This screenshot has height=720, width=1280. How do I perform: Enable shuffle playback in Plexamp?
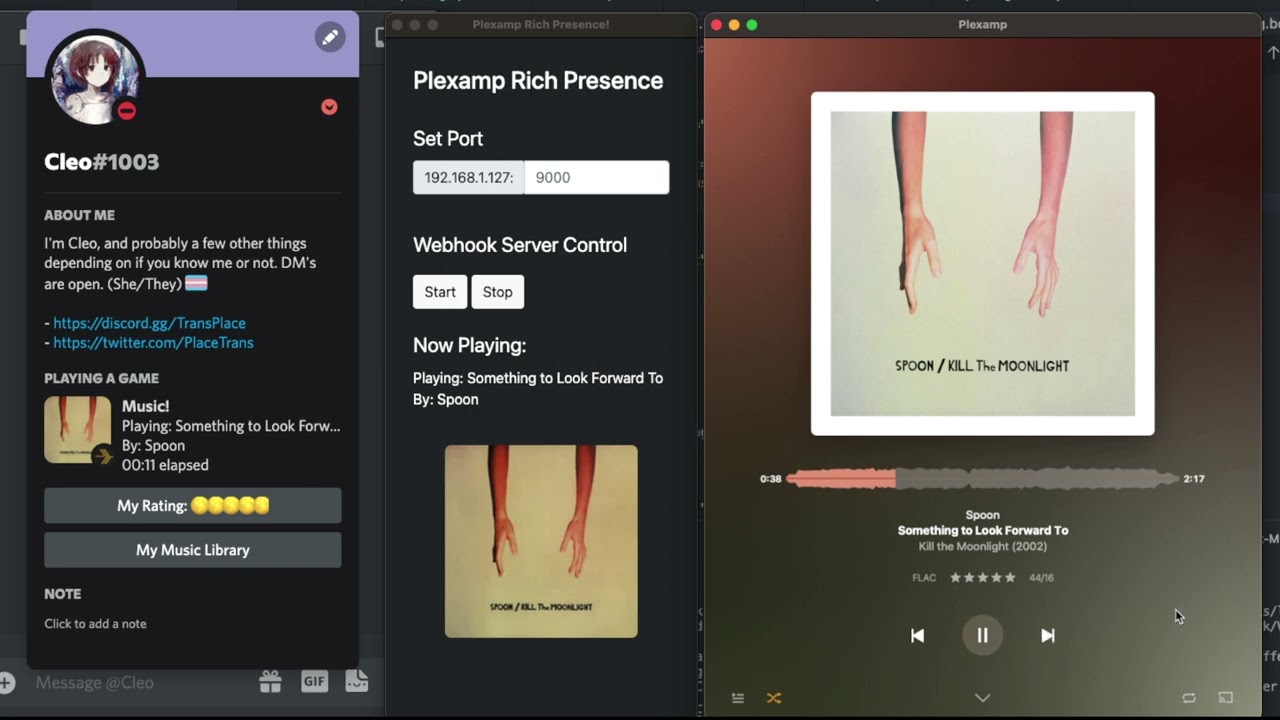click(x=773, y=698)
